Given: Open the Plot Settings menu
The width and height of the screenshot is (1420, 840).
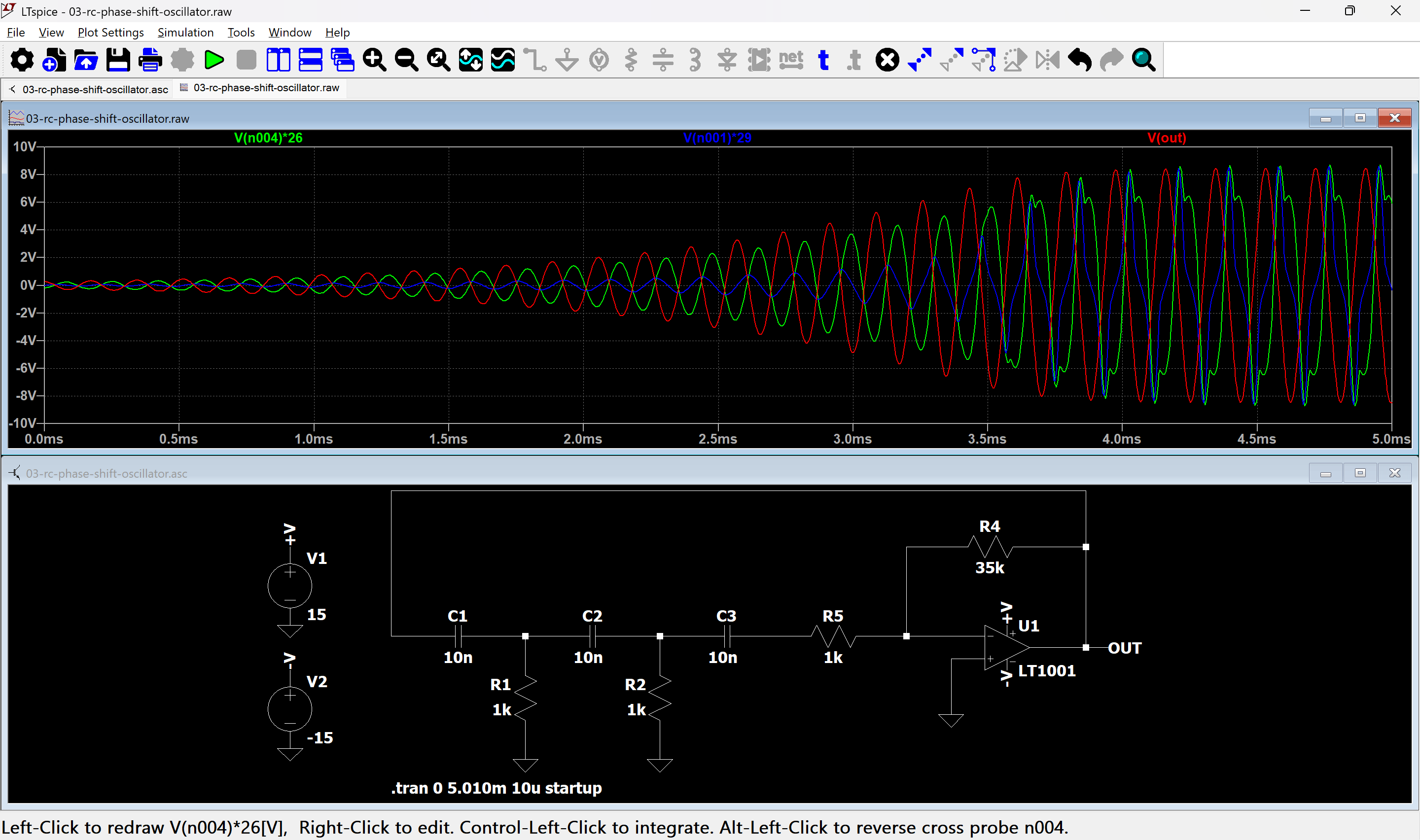Looking at the screenshot, I should click(x=110, y=32).
